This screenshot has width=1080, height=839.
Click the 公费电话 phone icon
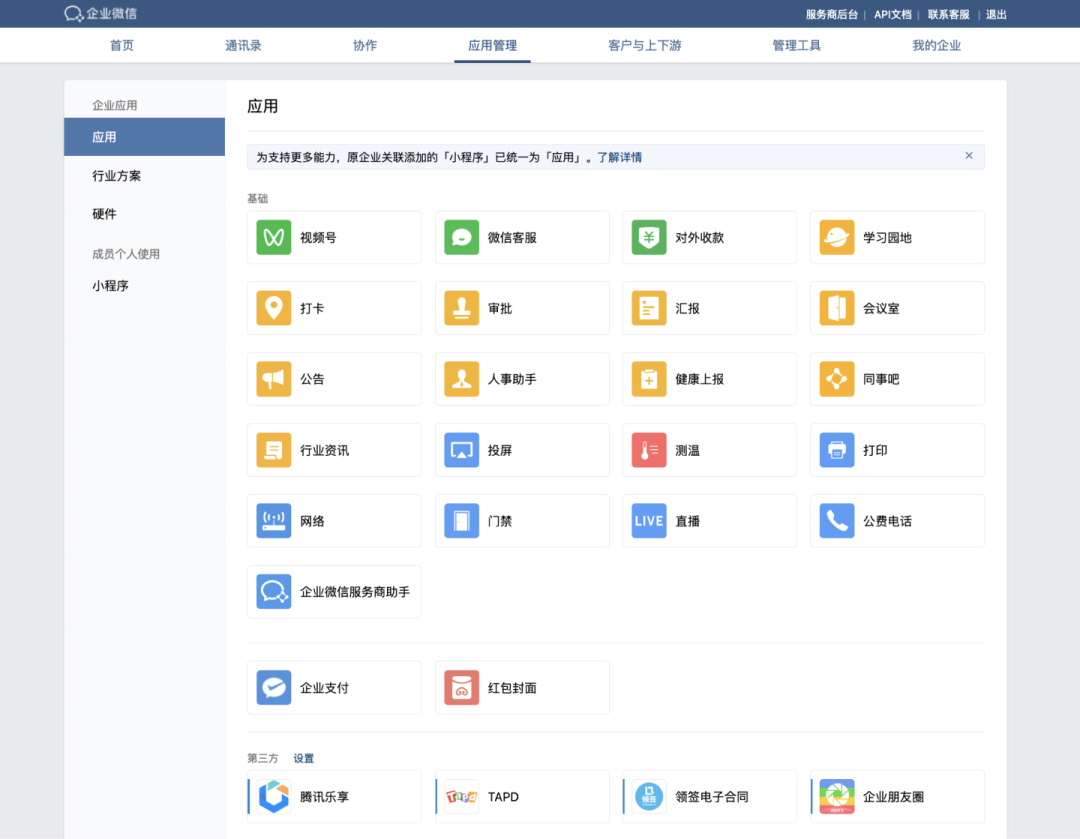[x=837, y=521]
